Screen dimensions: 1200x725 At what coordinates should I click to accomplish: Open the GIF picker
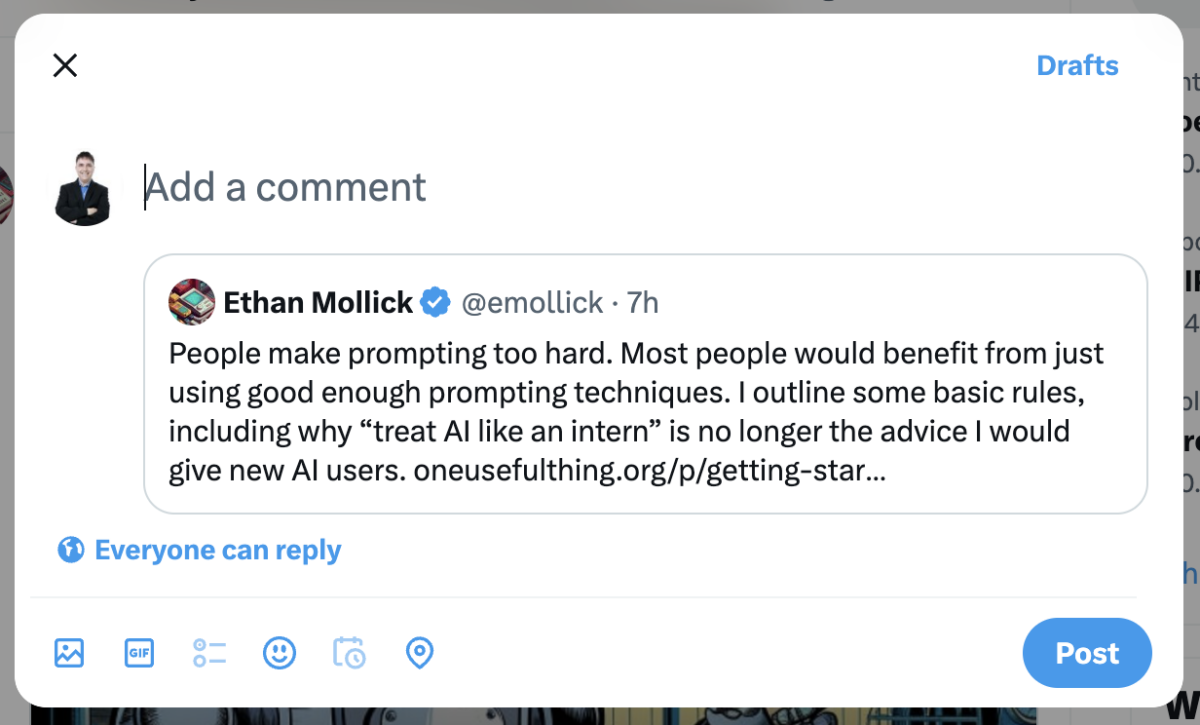tap(139, 653)
